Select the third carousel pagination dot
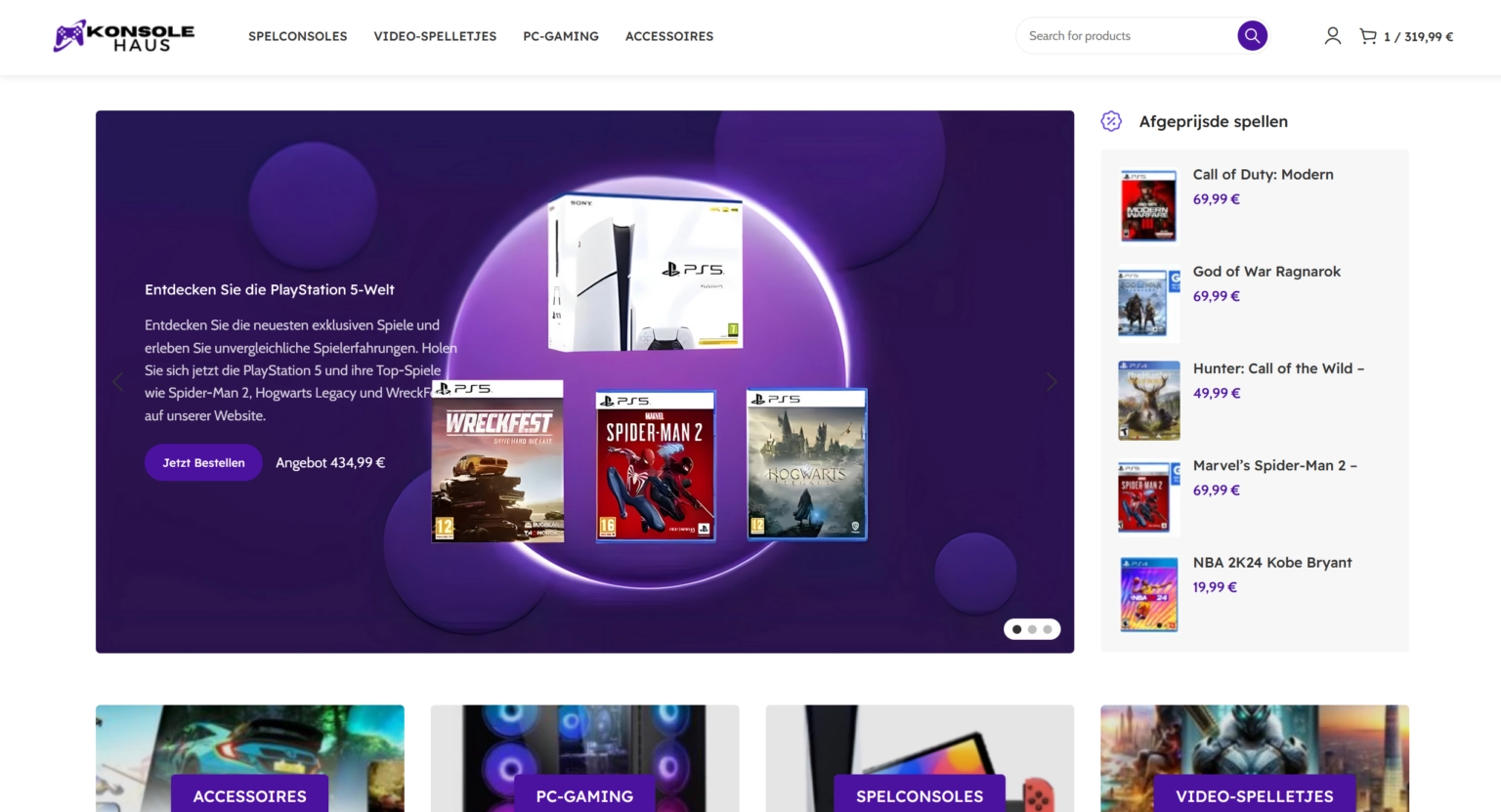Image resolution: width=1501 pixels, height=812 pixels. [1048, 629]
